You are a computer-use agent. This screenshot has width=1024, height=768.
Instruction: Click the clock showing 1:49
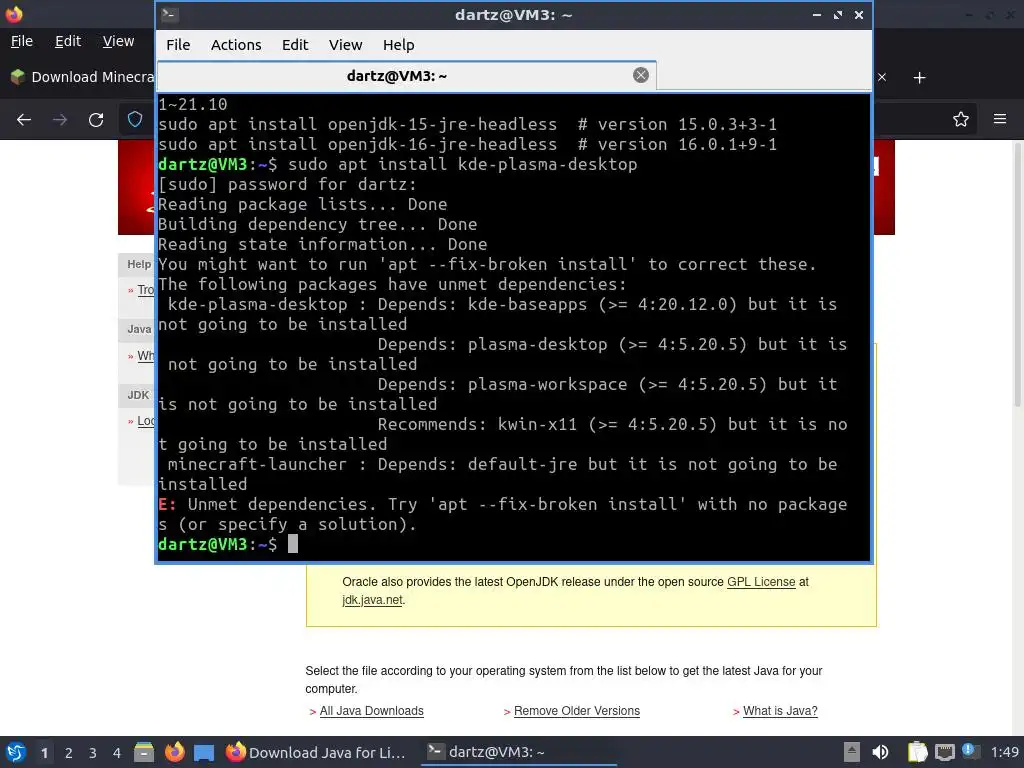1004,752
